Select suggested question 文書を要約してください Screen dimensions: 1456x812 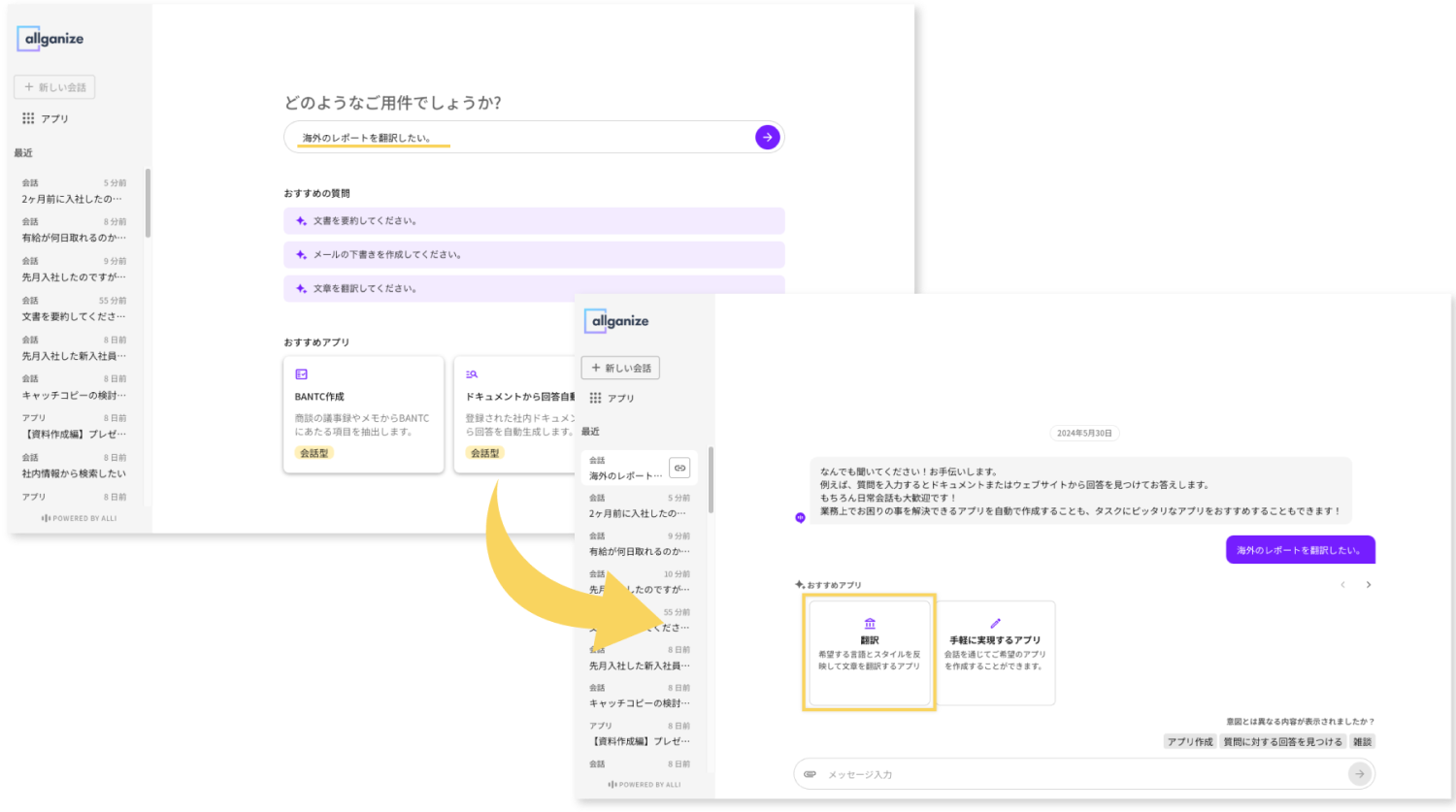click(534, 221)
